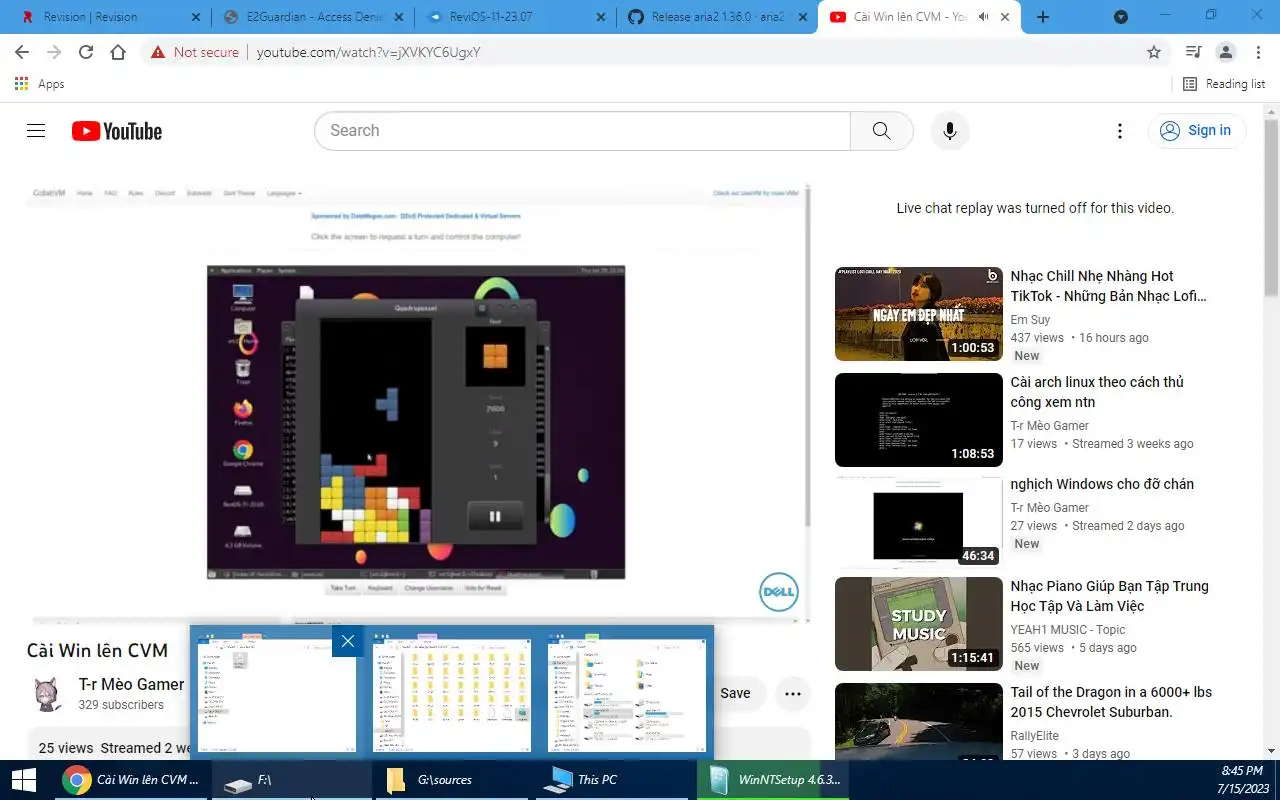
Task: Open the browser home page
Action: point(118,52)
